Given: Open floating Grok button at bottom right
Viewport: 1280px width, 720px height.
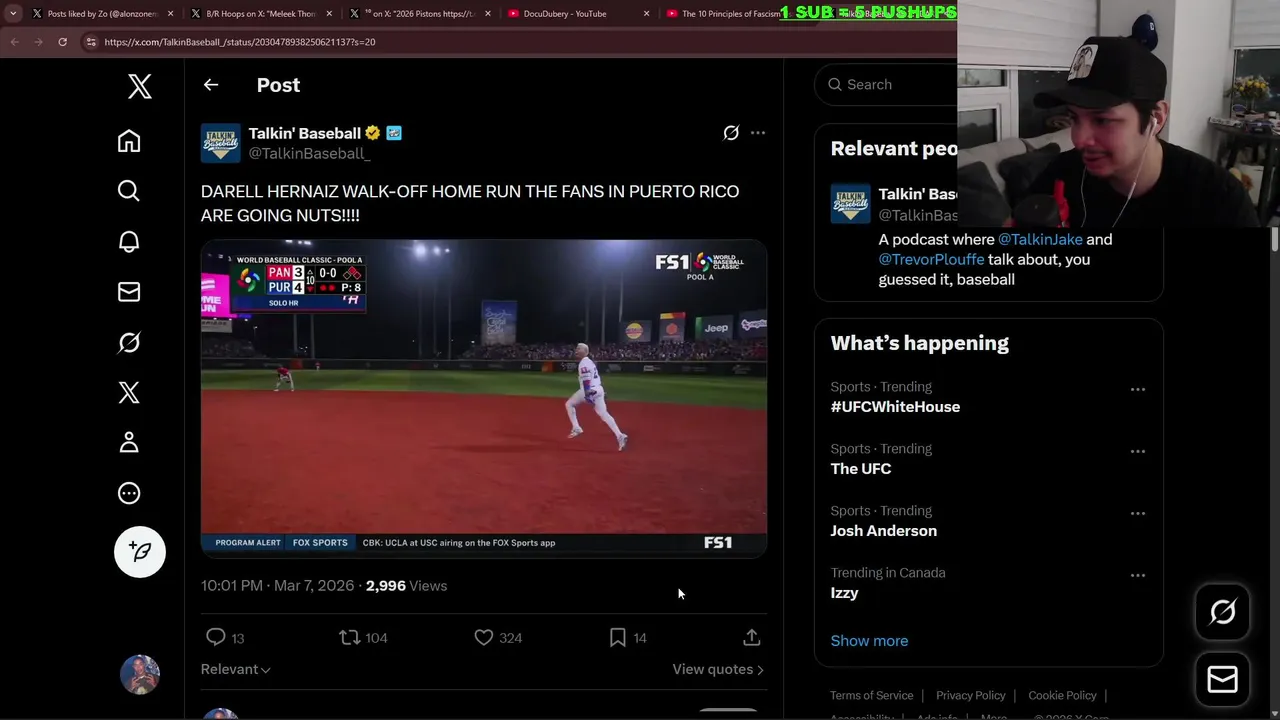Looking at the screenshot, I should tap(1222, 612).
